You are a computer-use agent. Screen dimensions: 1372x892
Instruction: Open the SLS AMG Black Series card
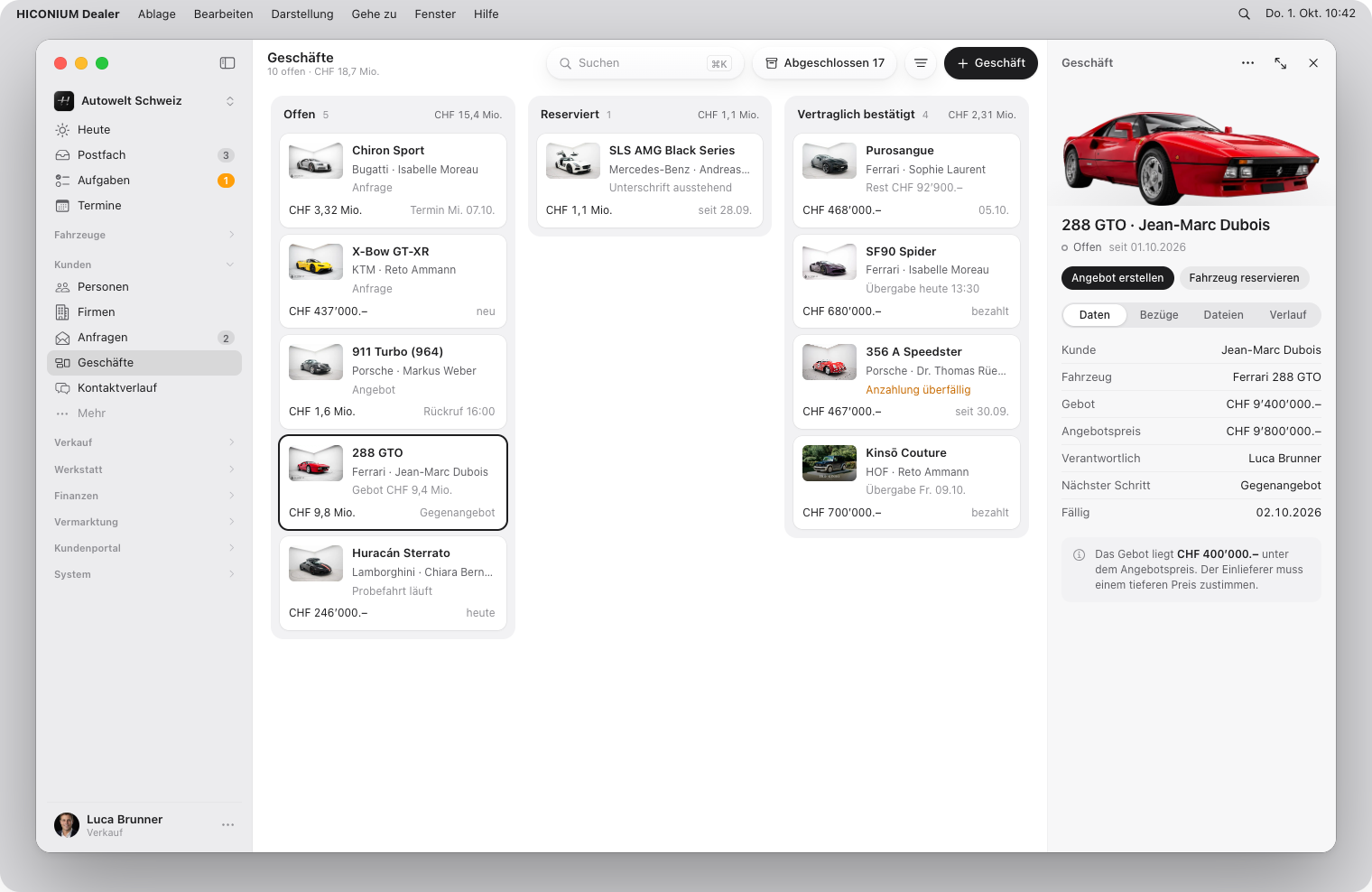[650, 181]
